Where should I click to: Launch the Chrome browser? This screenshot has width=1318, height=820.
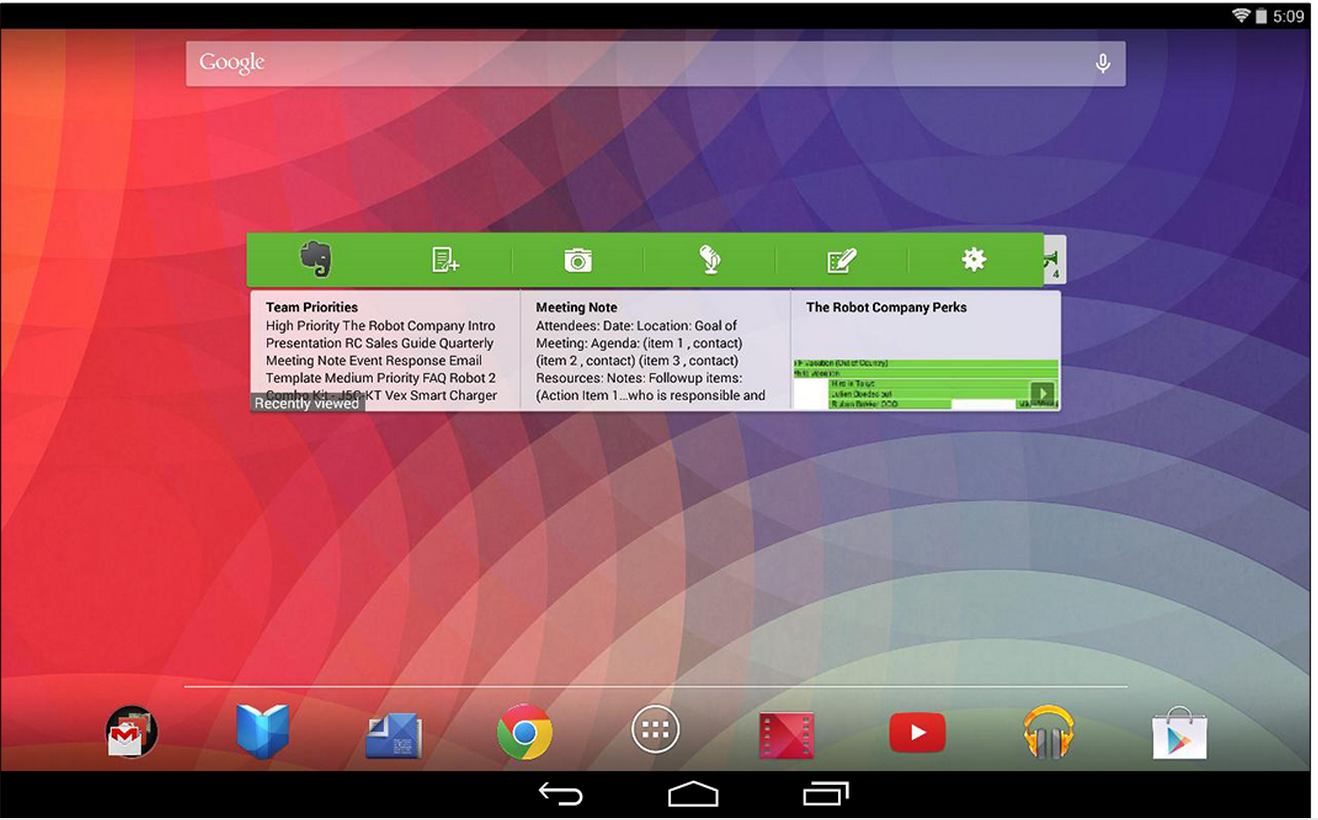point(525,733)
